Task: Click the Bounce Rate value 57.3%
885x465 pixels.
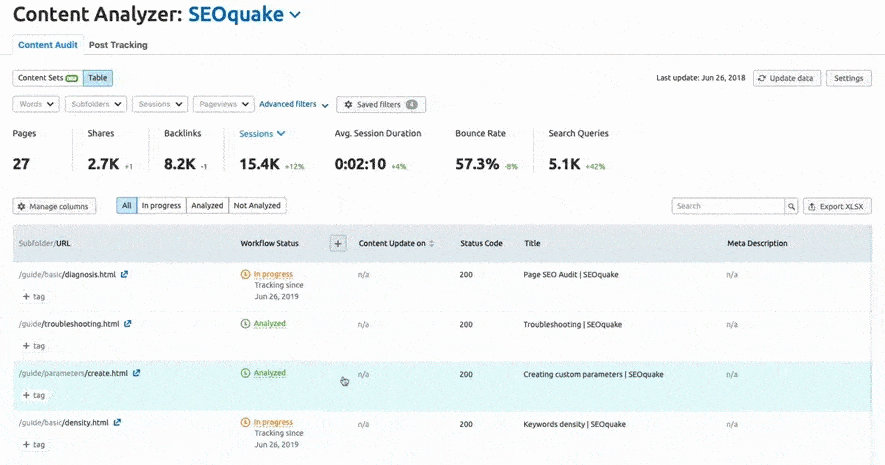Action: [x=477, y=164]
